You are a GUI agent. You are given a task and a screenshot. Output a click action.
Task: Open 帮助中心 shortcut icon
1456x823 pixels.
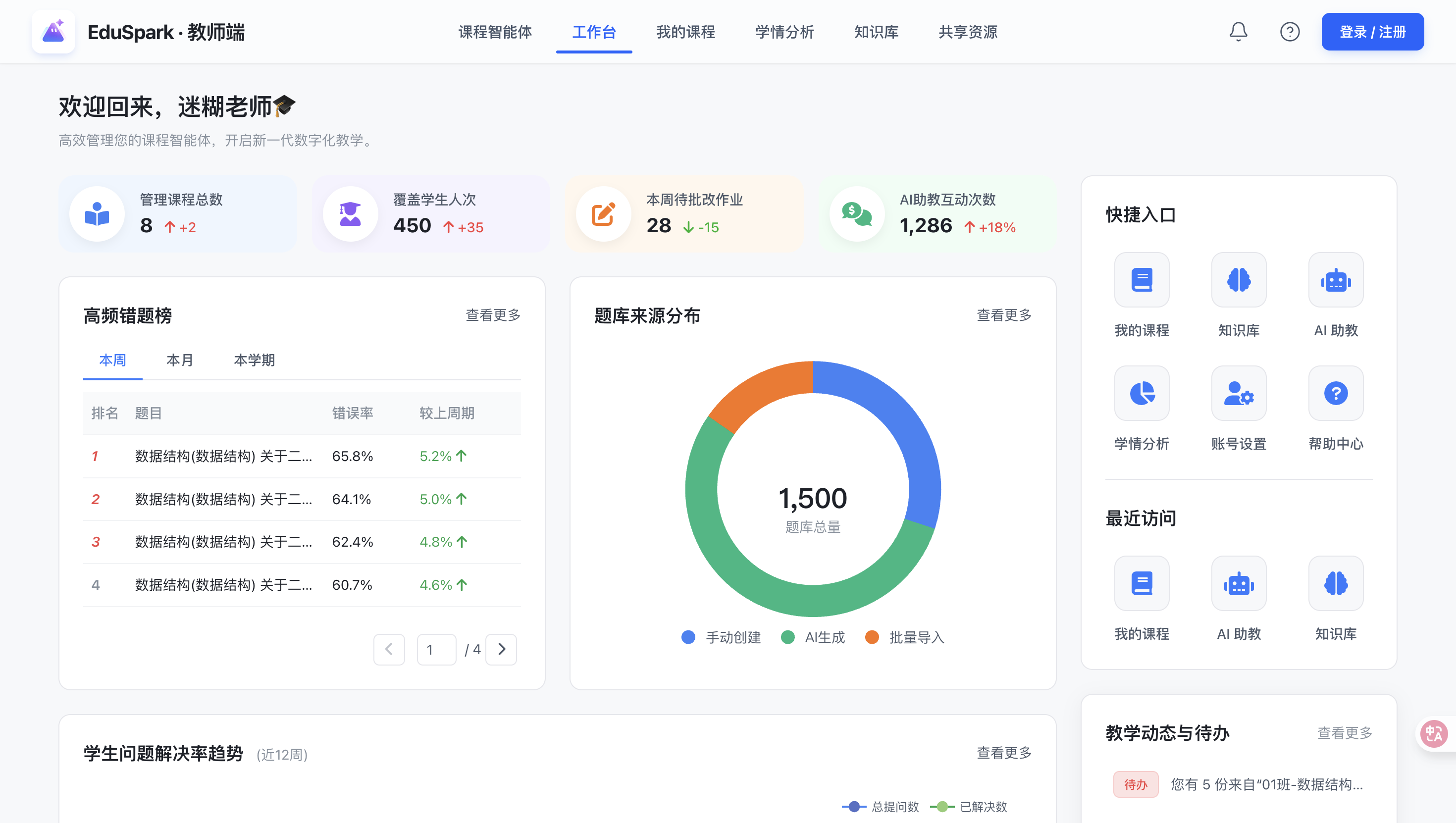(1336, 393)
